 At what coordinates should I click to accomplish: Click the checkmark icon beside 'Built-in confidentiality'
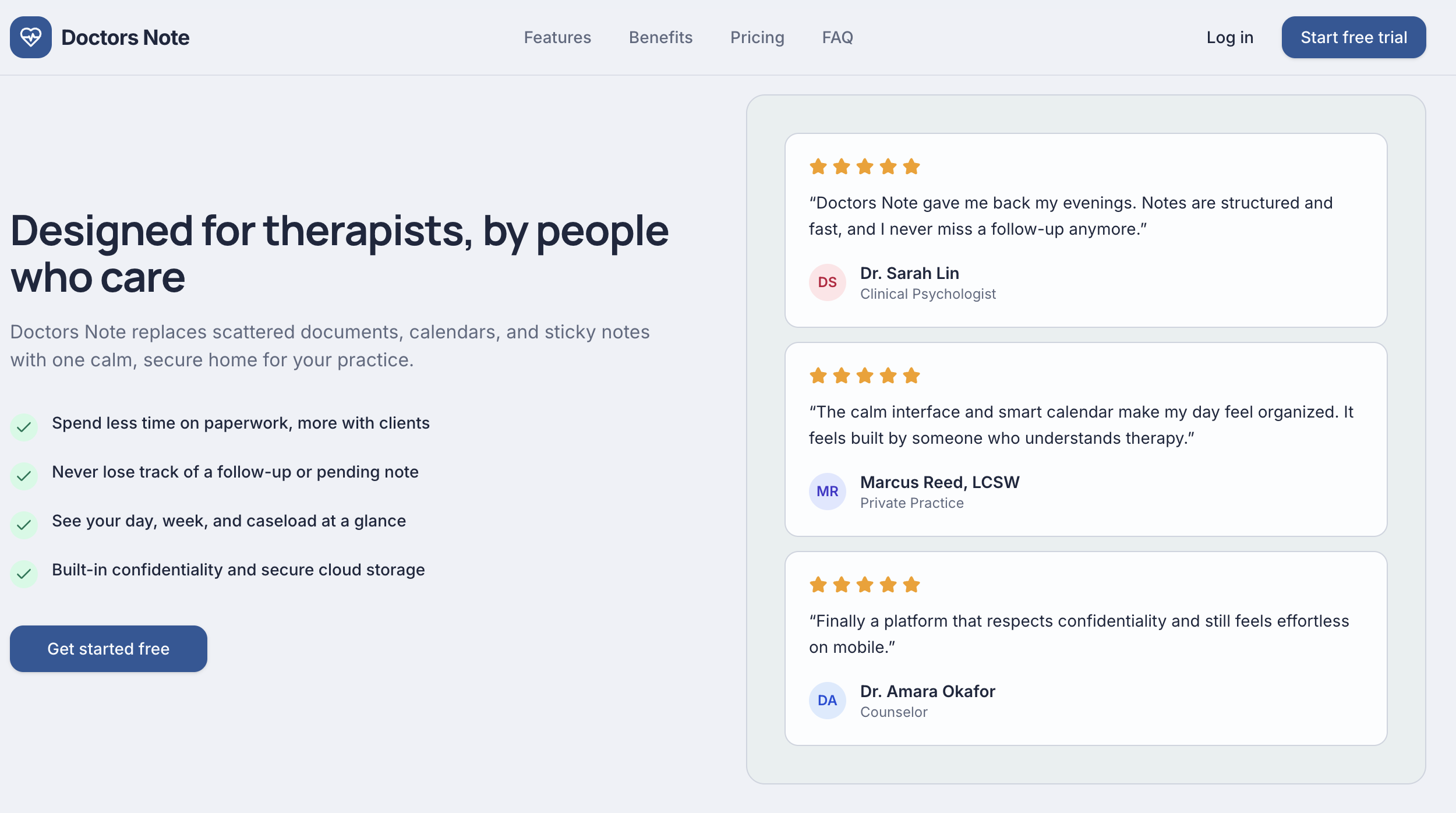point(24,574)
